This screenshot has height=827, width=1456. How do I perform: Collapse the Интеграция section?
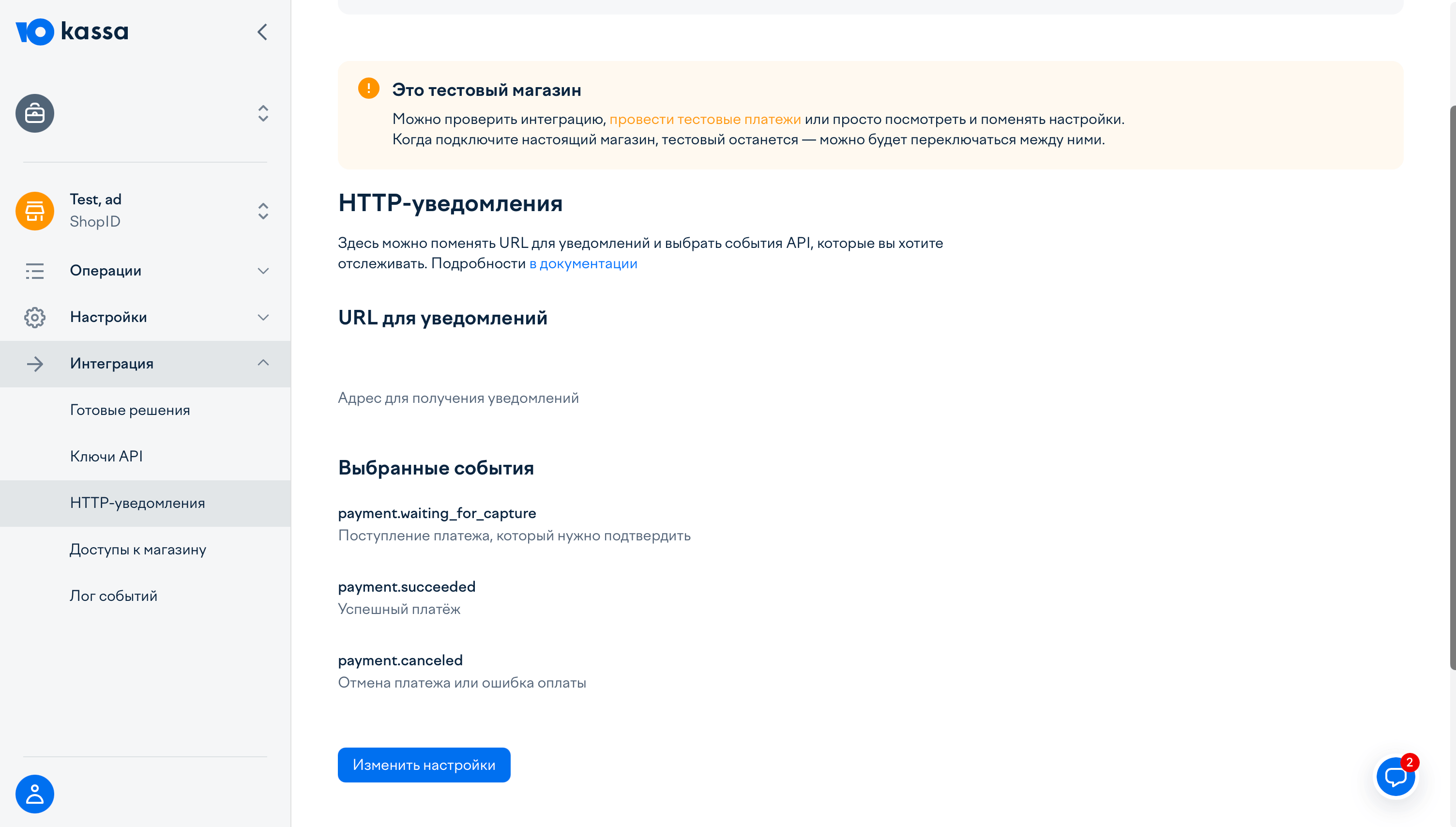coord(263,363)
